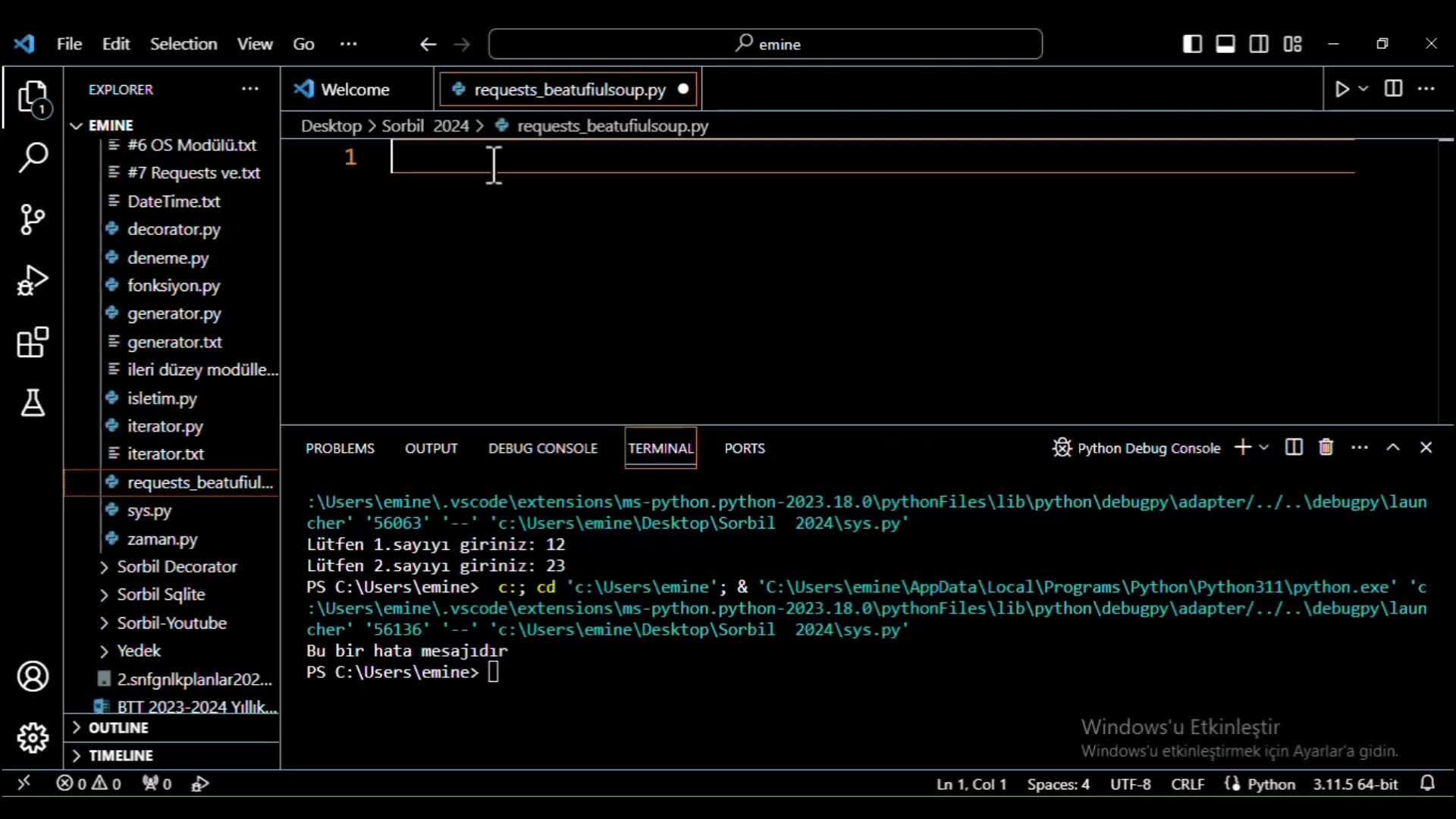Viewport: 1456px width, 819px height.
Task: Open the Run and Debug view icon
Action: click(x=33, y=281)
